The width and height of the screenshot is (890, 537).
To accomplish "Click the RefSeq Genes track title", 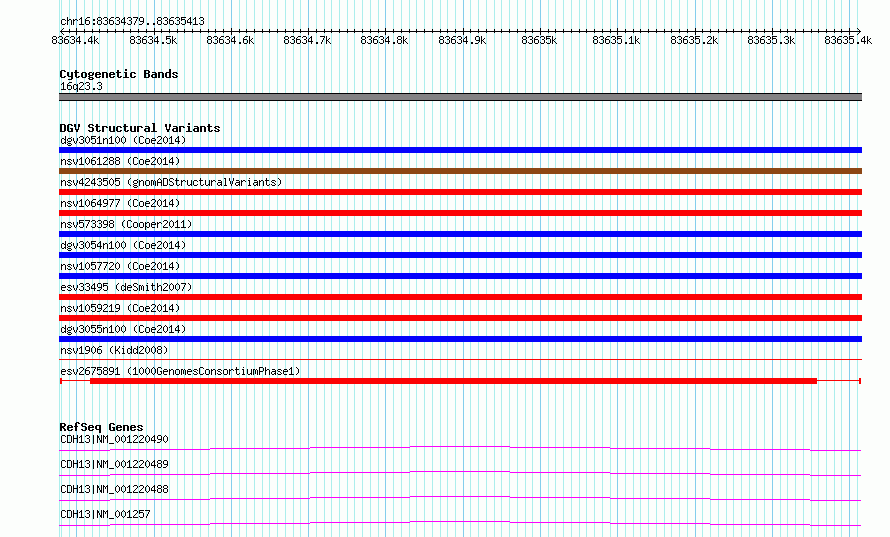I will pos(101,427).
